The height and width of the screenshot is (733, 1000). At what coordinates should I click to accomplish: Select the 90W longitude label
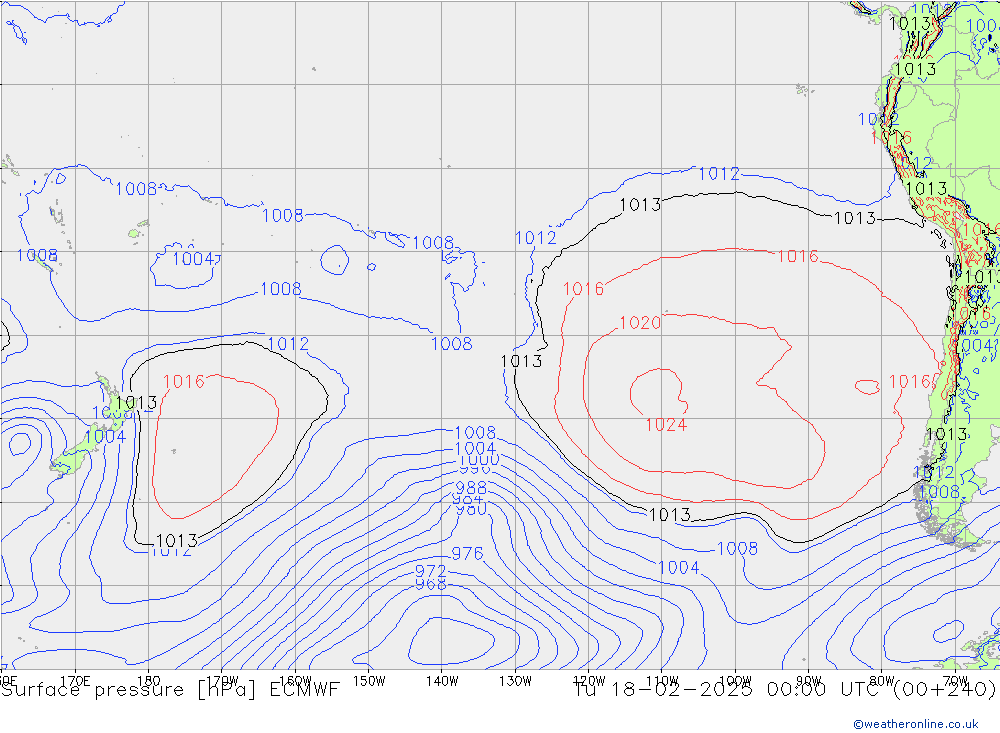coord(809,681)
